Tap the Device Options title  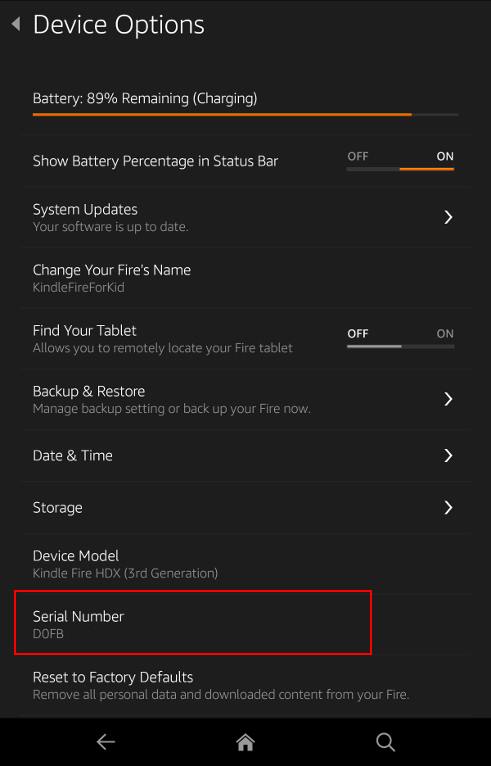[x=119, y=24]
